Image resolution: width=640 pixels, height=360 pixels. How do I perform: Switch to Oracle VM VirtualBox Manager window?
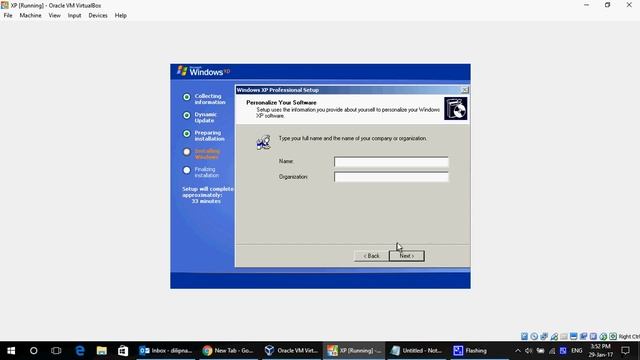291,351
